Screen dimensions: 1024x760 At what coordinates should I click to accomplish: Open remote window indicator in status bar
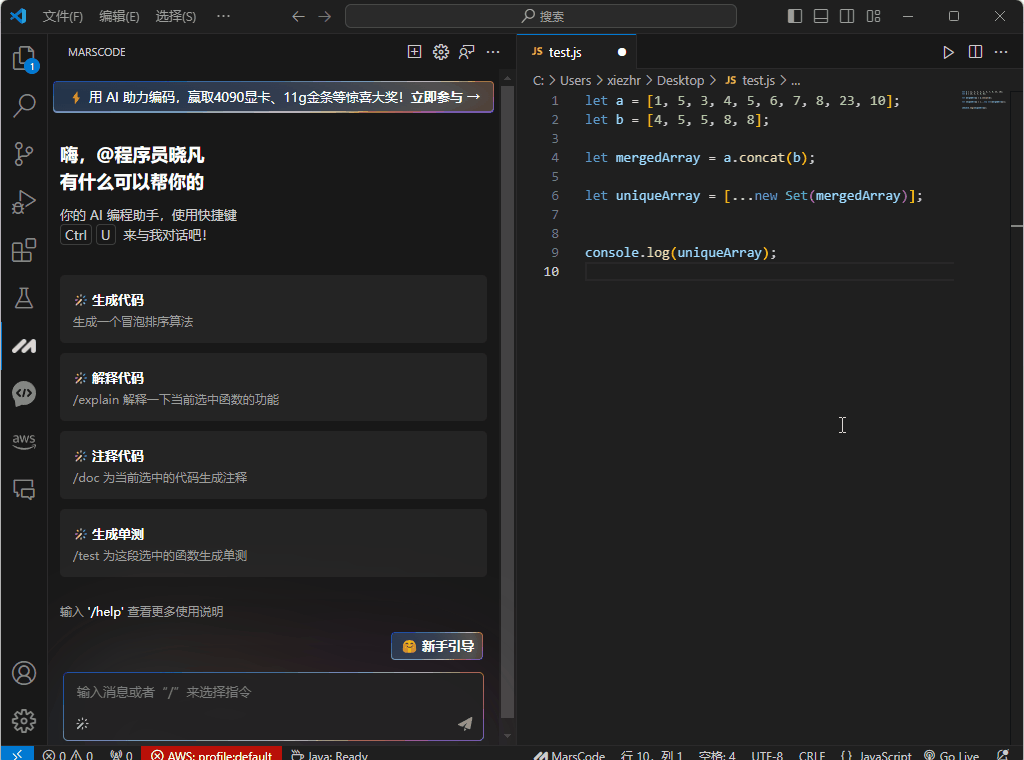(x=18, y=754)
